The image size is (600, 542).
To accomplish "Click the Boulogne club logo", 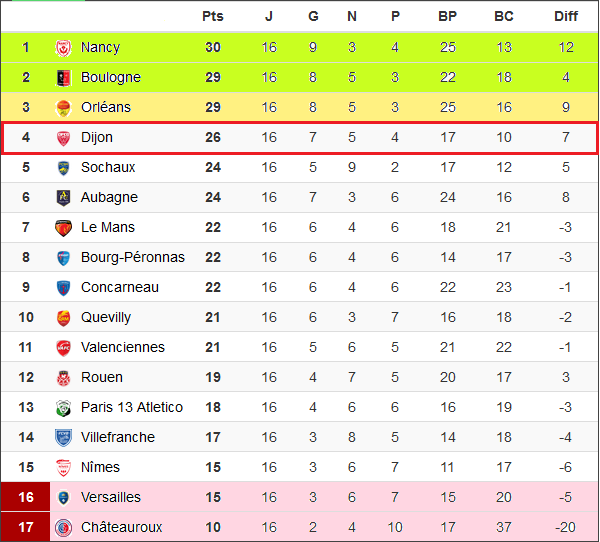I will tap(63, 77).
